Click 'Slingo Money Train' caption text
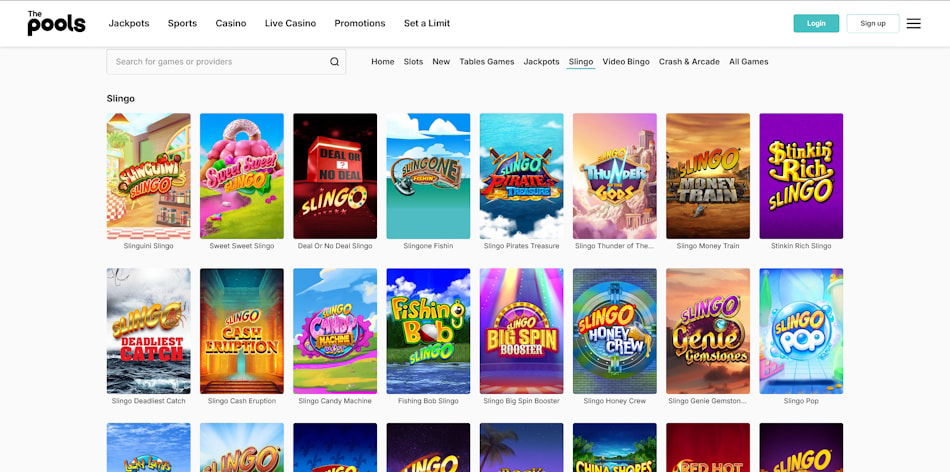 point(708,246)
